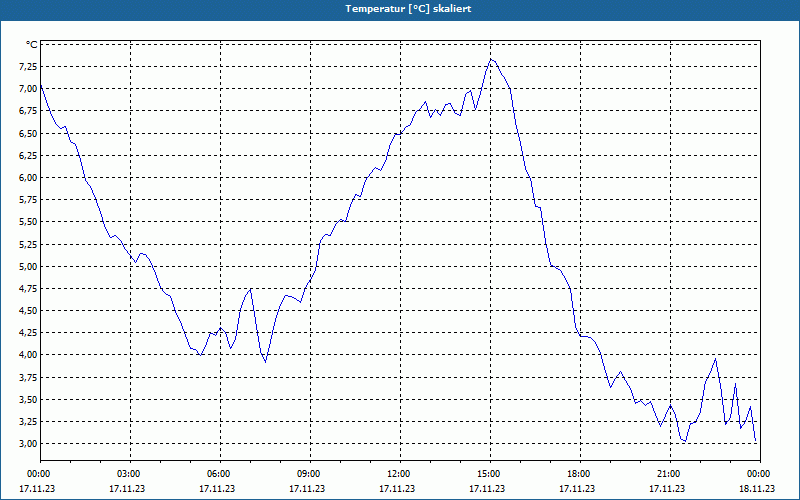Image resolution: width=800 pixels, height=500 pixels.
Task: Click the temperature curve peak near 15:00
Action: pos(491,59)
